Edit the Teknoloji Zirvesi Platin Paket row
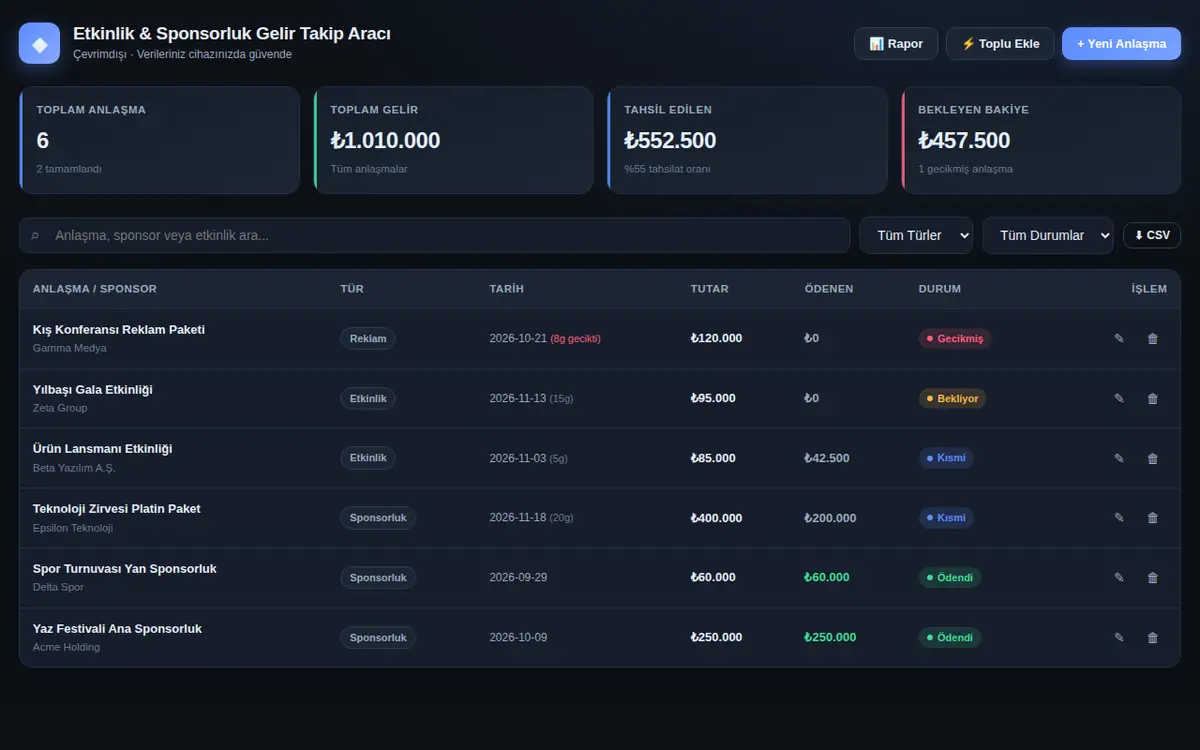Screen dimensions: 1200x750 tap(1119, 518)
